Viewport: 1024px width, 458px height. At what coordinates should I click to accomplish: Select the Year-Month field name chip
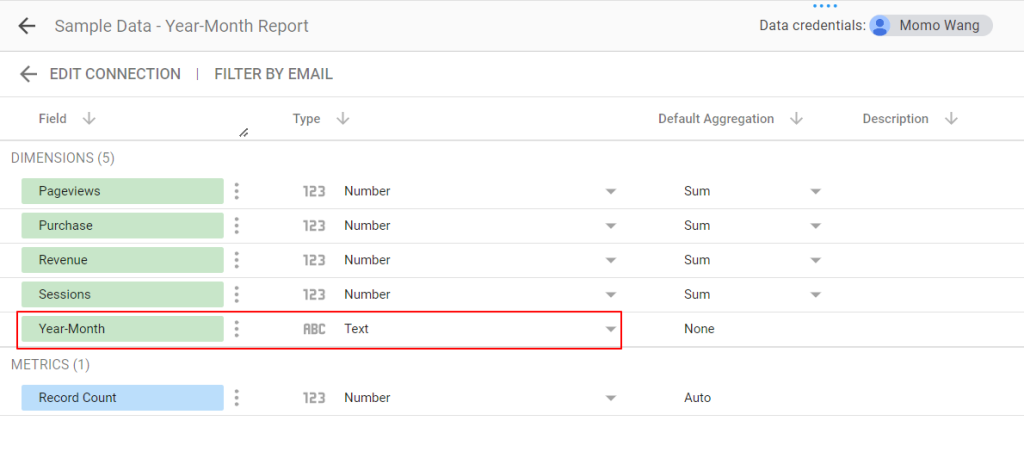[122, 329]
